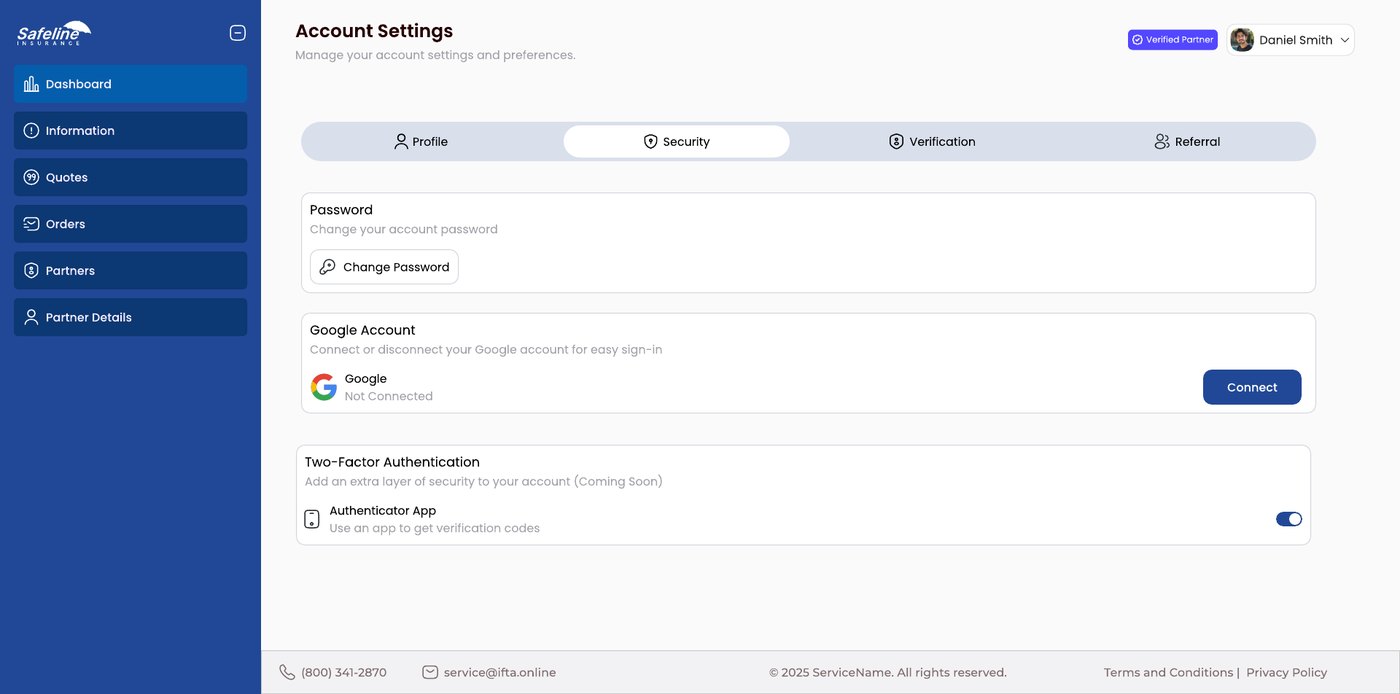Click the Account Settings page heading
This screenshot has width=1400, height=694.
(x=374, y=31)
